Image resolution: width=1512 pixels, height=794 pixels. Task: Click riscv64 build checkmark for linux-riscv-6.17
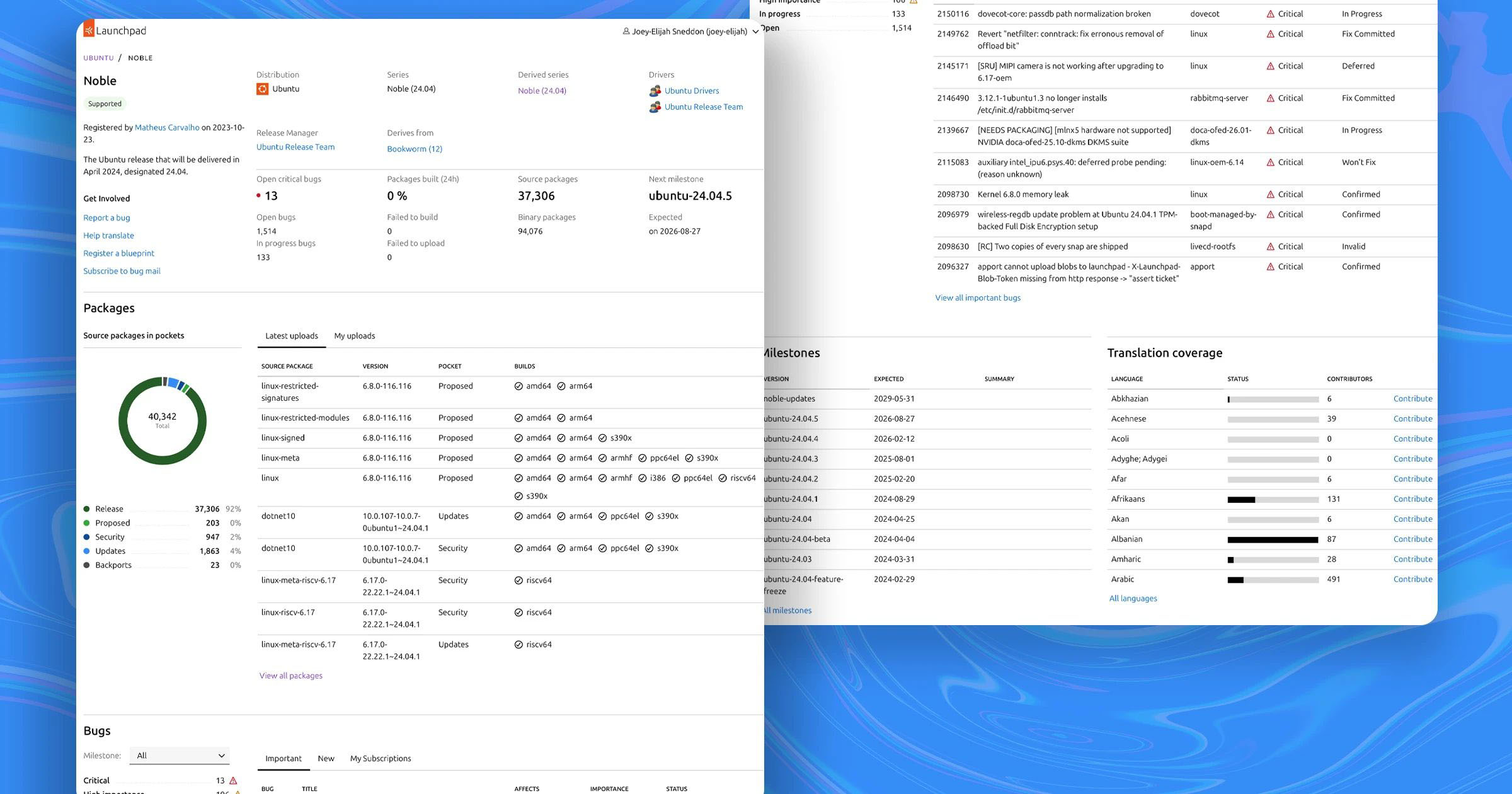click(x=518, y=613)
